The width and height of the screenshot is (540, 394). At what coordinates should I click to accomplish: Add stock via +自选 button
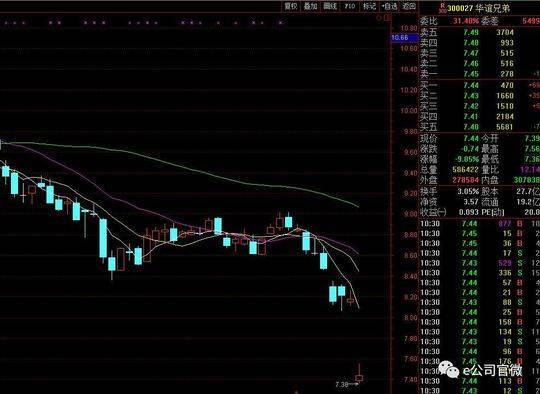[x=389, y=6]
